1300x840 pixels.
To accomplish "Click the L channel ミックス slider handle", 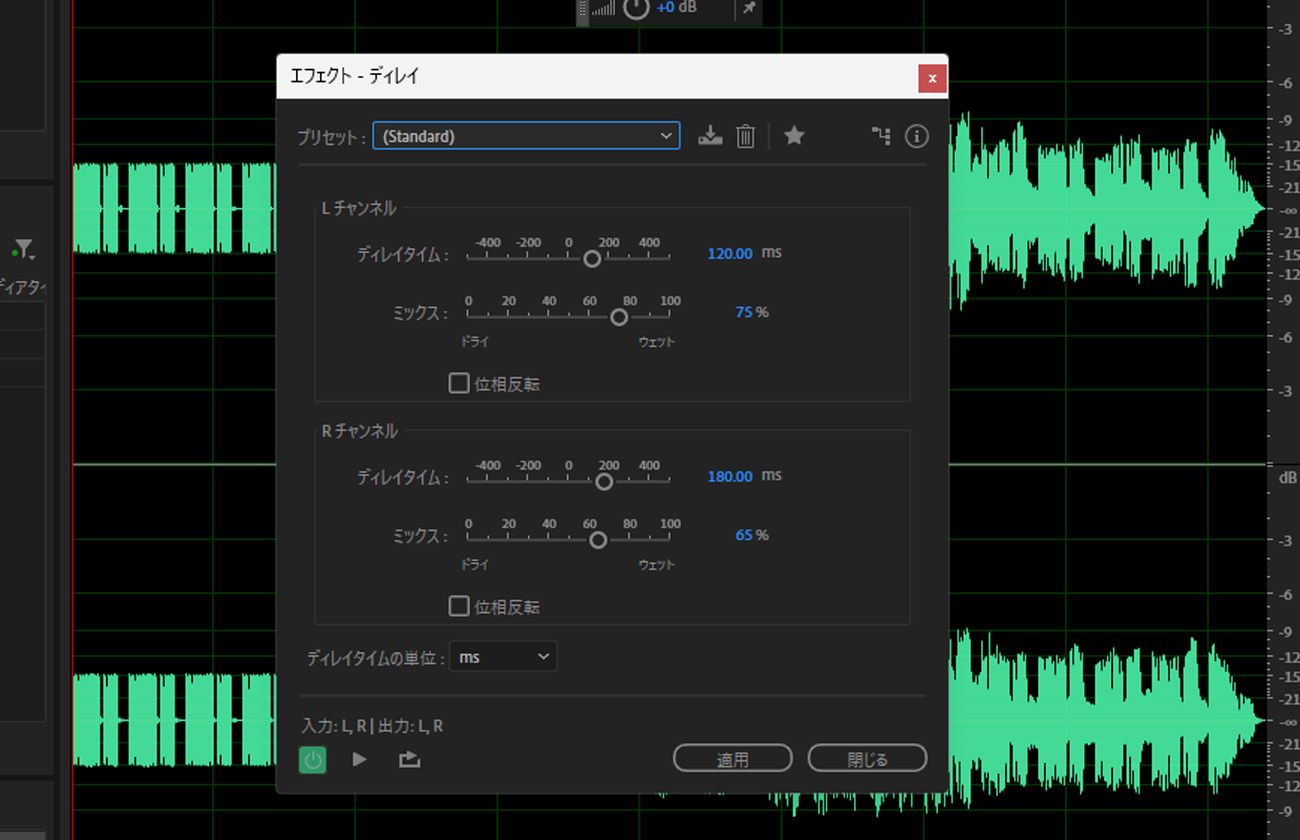I will [x=619, y=317].
